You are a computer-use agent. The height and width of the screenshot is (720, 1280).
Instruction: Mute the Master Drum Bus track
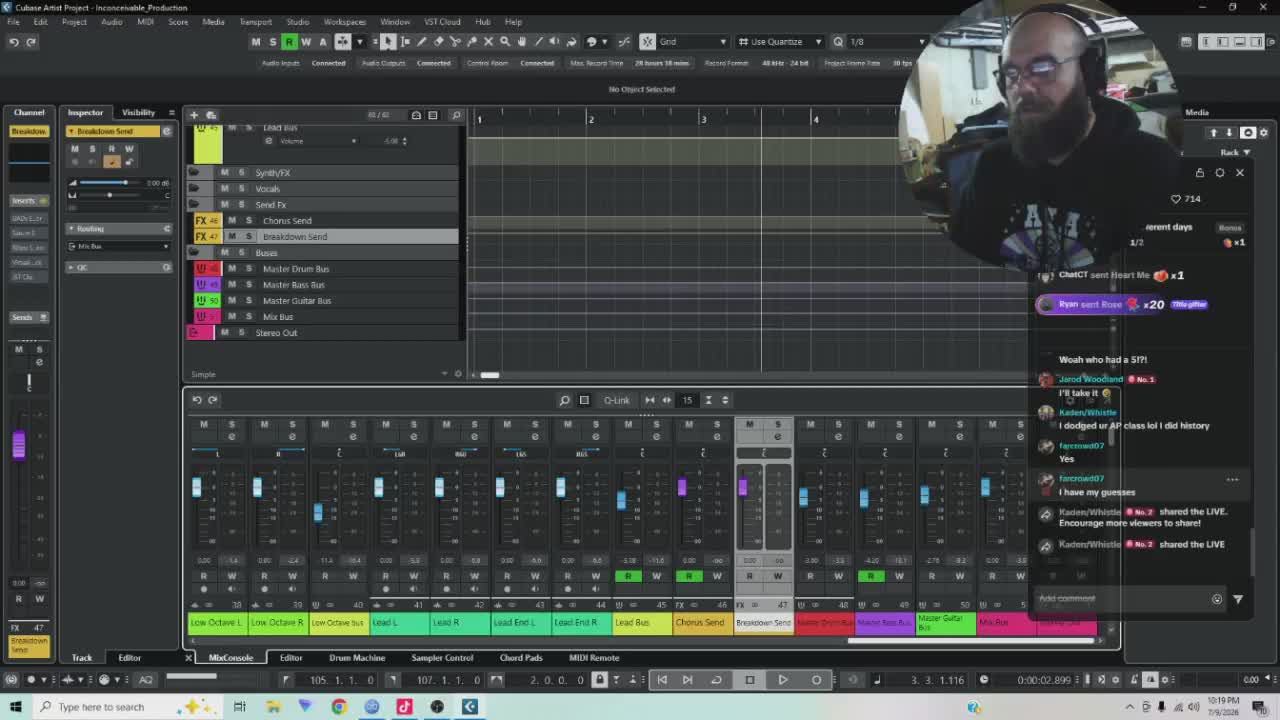click(232, 268)
